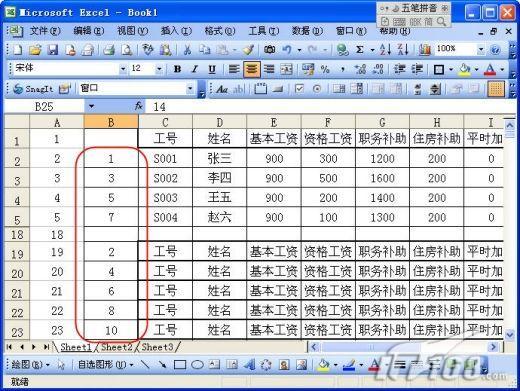The width and height of the screenshot is (520, 391).
Task: Toggle Bold formatting button
Action: click(177, 69)
